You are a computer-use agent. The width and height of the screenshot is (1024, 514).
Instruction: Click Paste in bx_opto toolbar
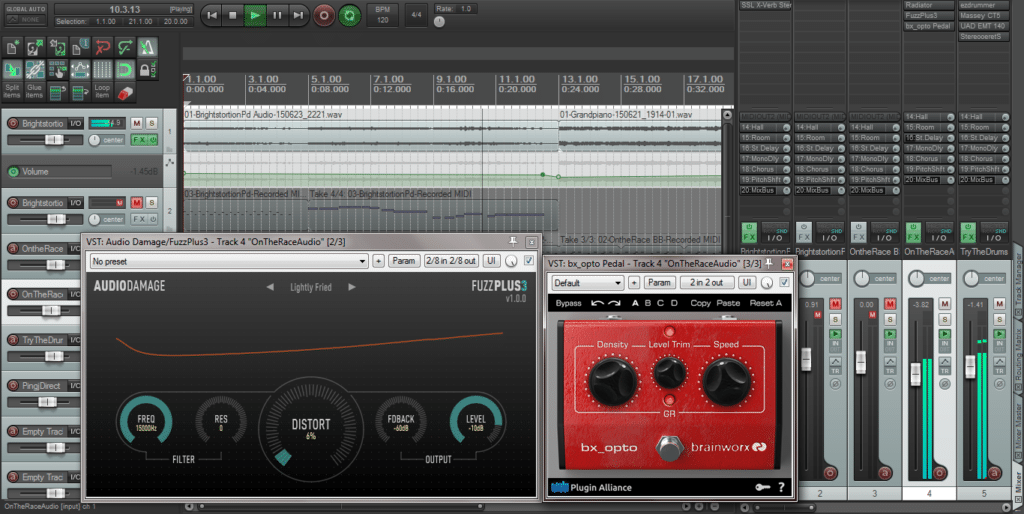[728, 303]
